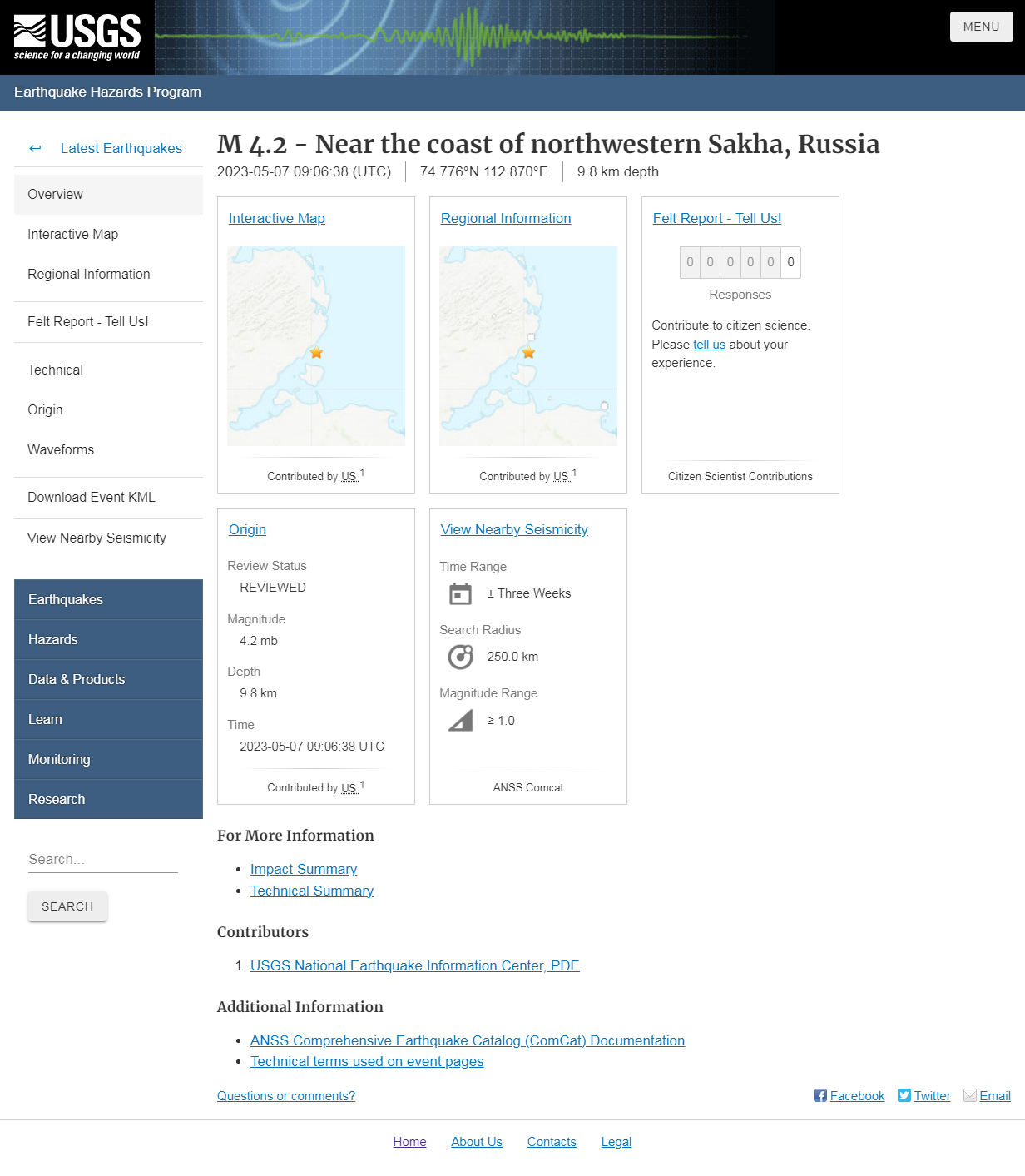
Task: Open Home footer link
Action: 409,1142
